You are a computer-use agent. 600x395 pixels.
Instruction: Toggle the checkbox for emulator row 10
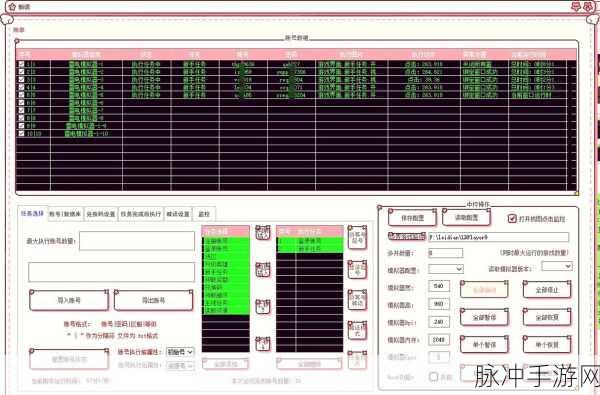[x=21, y=133]
